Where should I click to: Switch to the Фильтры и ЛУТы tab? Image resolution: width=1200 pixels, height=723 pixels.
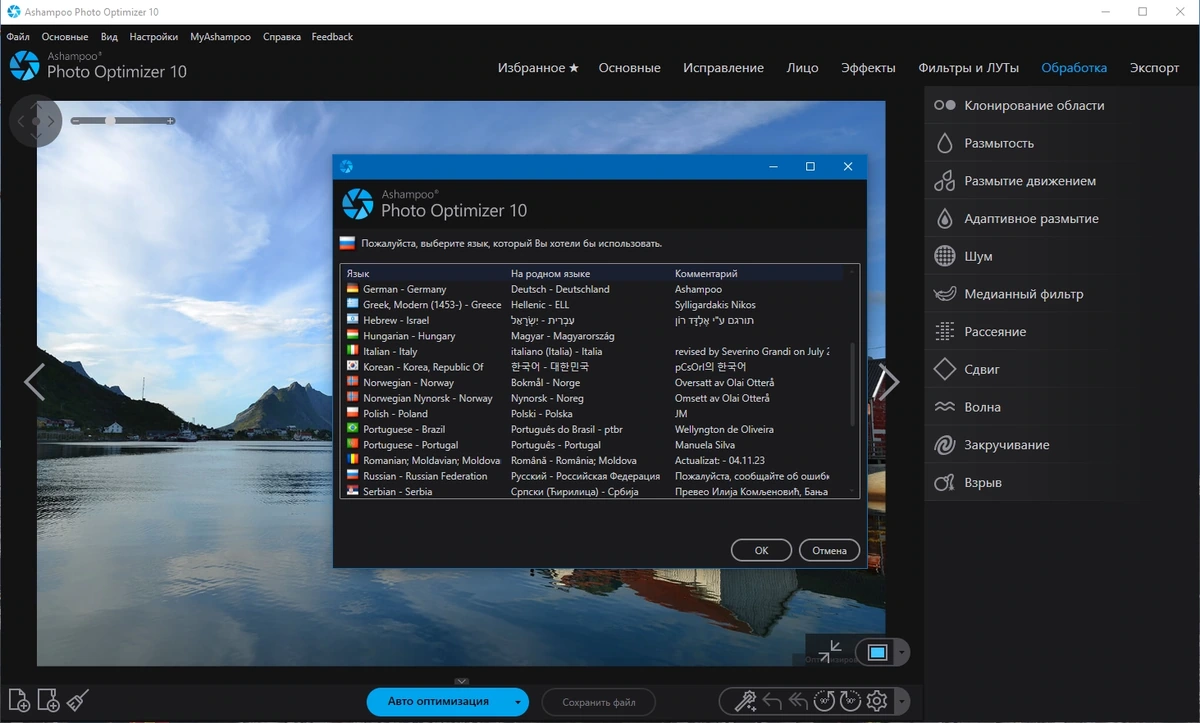coord(969,68)
